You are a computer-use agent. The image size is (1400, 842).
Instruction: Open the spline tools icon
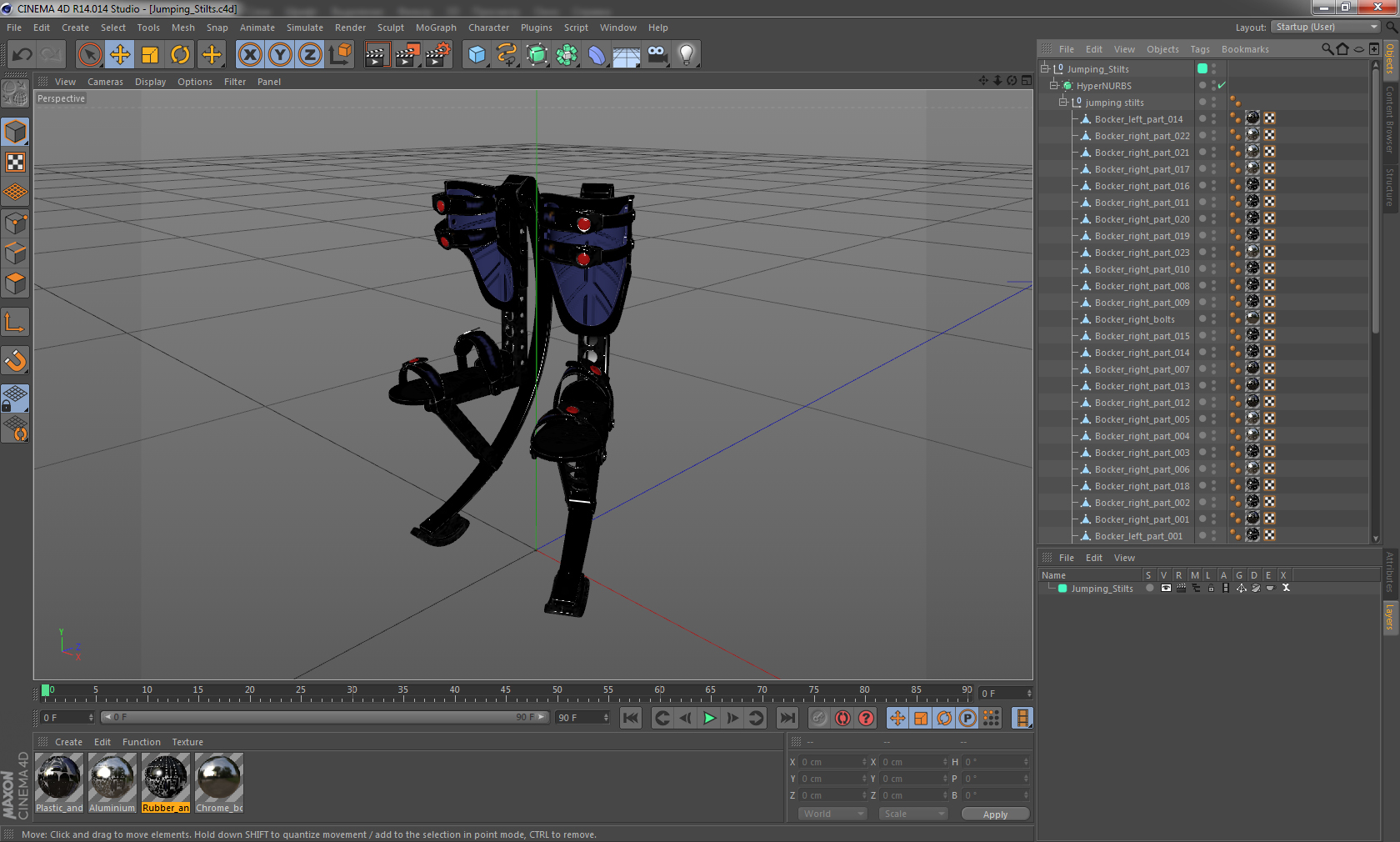point(507,55)
